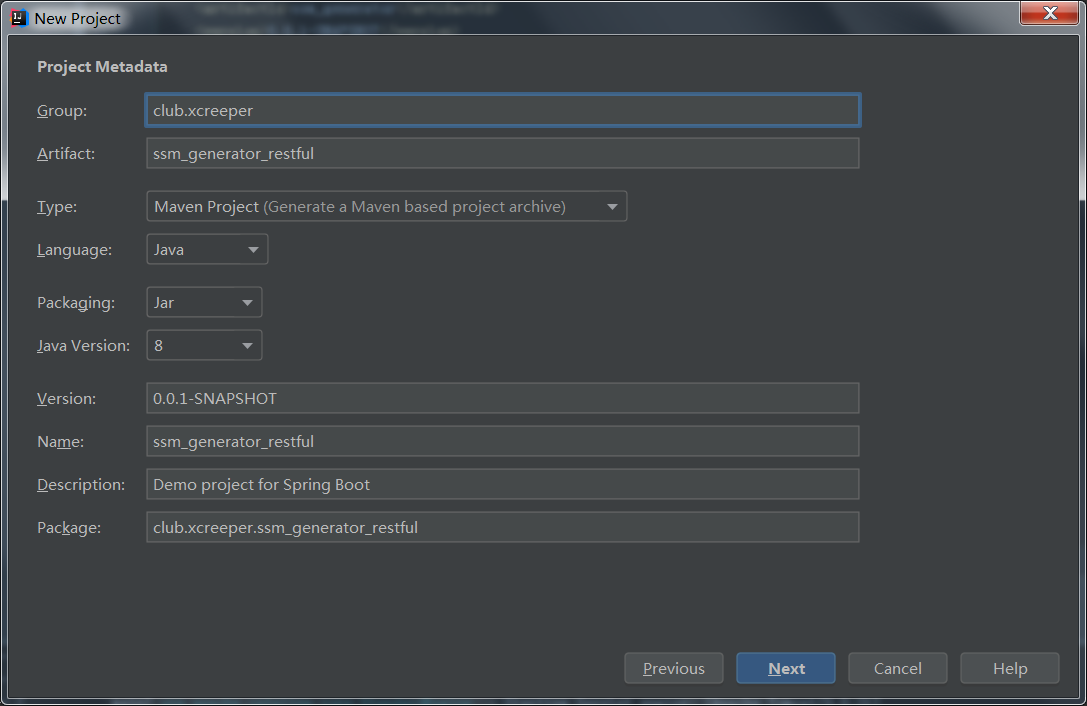The height and width of the screenshot is (706, 1087).
Task: Select the Name input field
Action: tap(503, 442)
